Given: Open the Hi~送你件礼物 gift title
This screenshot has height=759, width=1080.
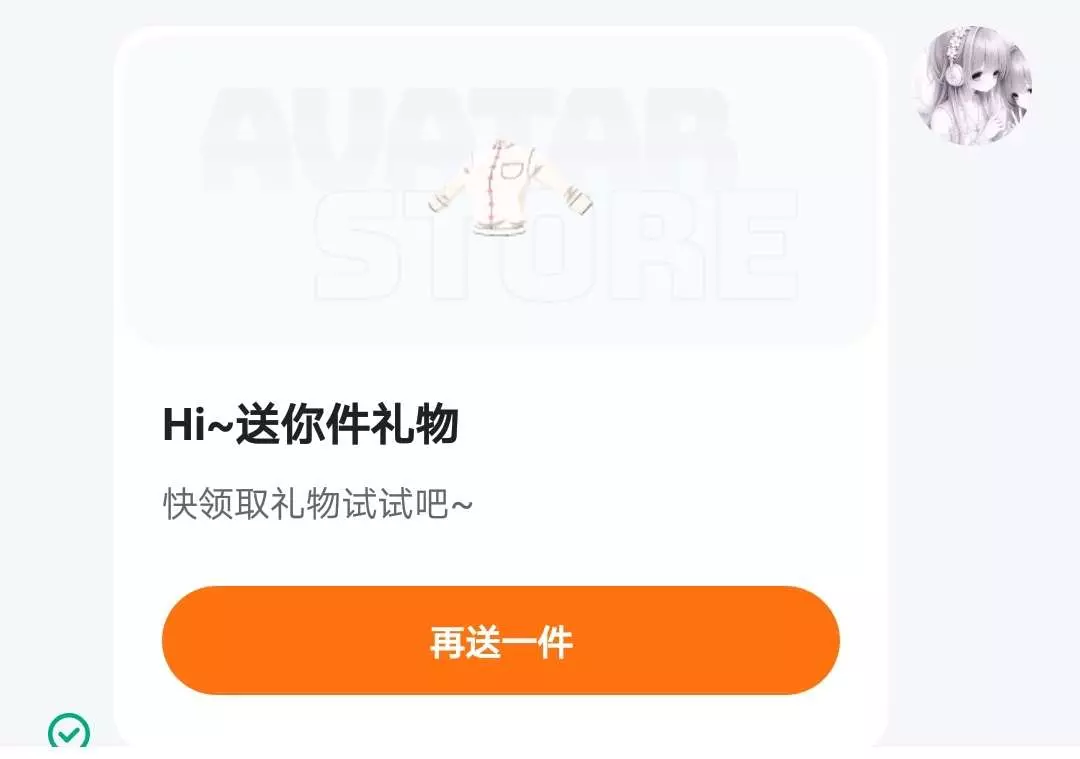Looking at the screenshot, I should coord(311,424).
